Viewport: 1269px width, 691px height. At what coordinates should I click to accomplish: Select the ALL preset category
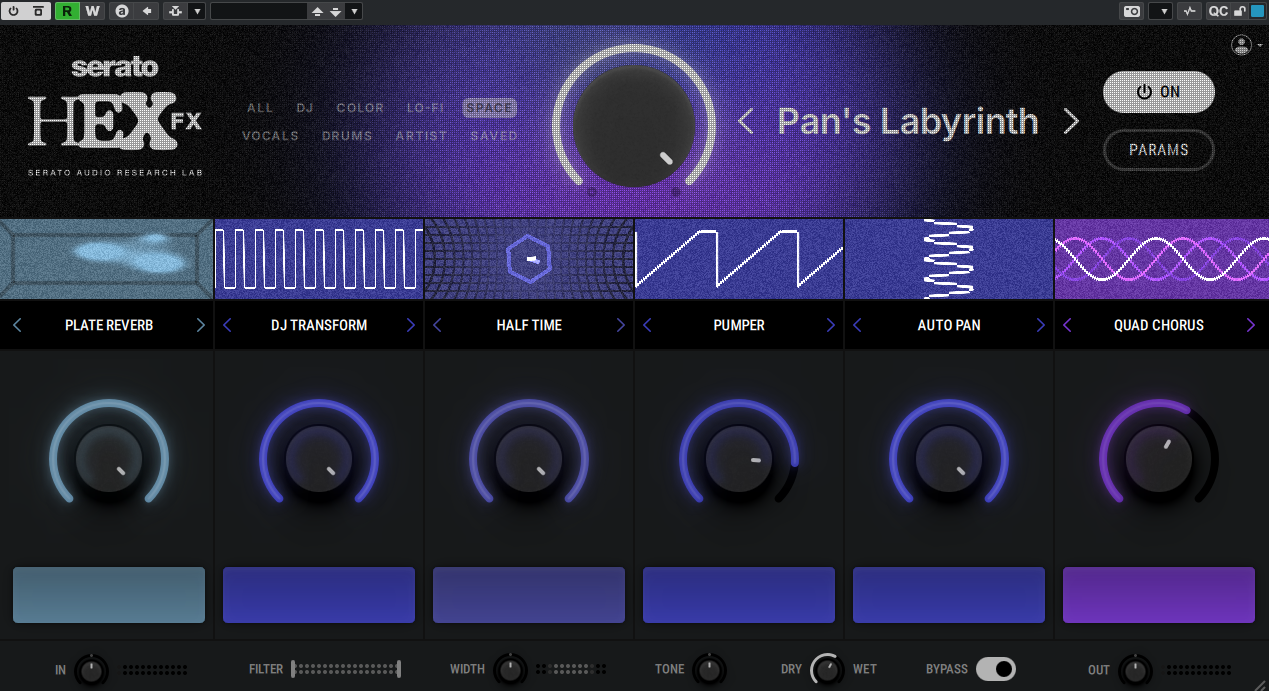[x=260, y=108]
